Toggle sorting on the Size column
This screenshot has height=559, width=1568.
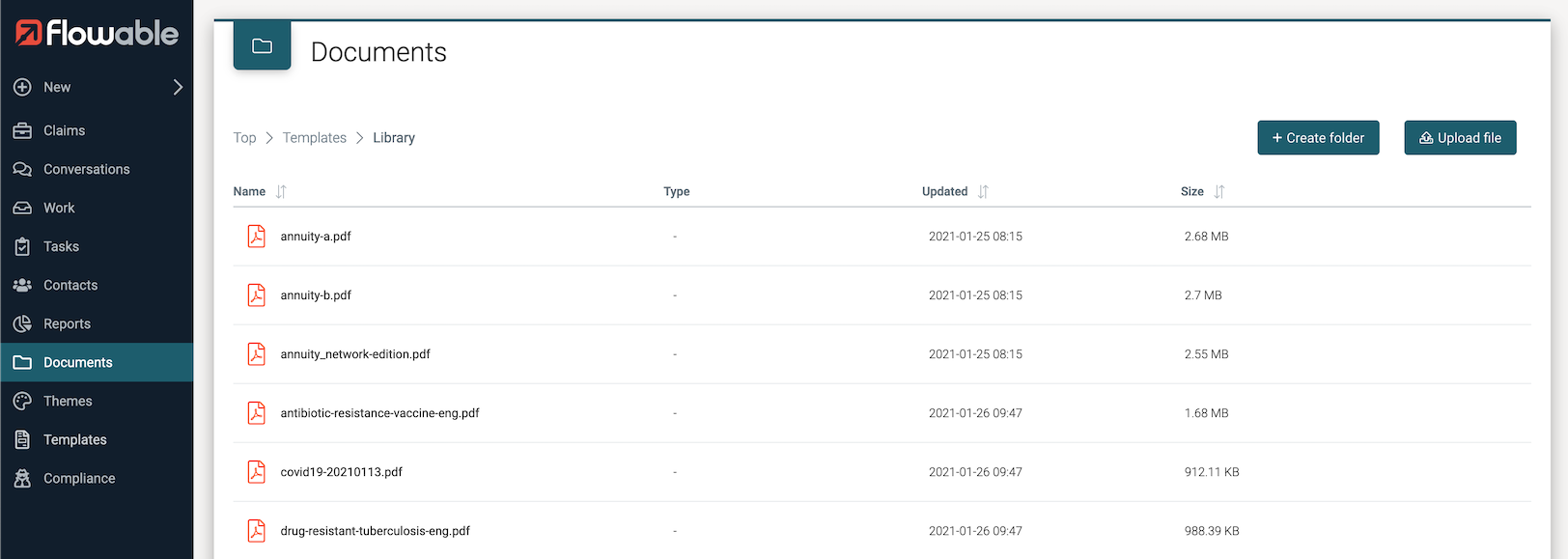coord(1219,191)
